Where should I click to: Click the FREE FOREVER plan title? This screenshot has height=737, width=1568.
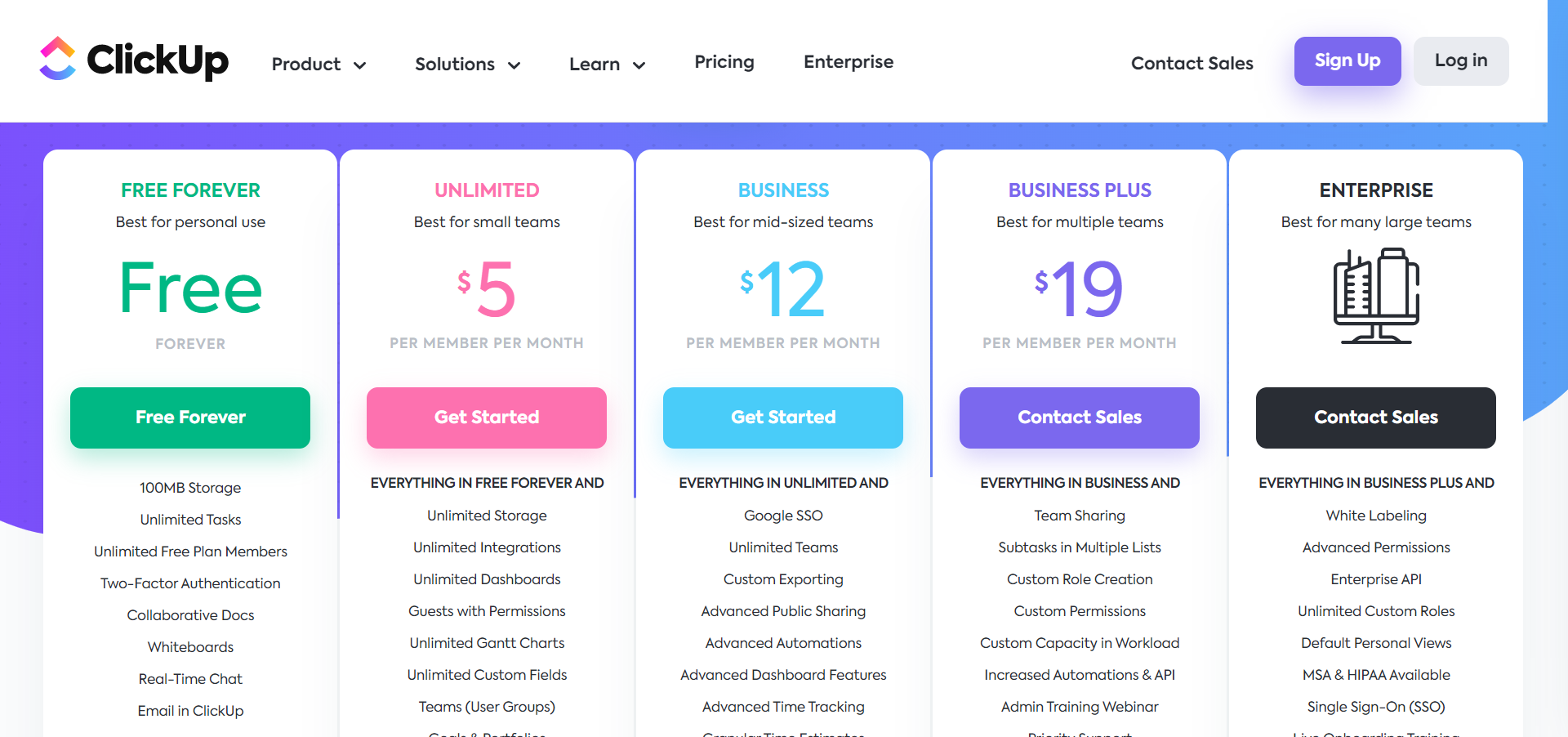[190, 190]
